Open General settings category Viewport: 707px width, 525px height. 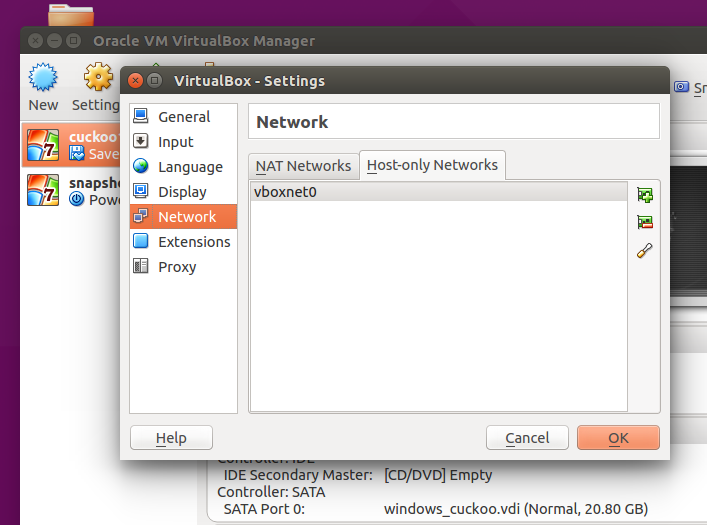point(184,117)
